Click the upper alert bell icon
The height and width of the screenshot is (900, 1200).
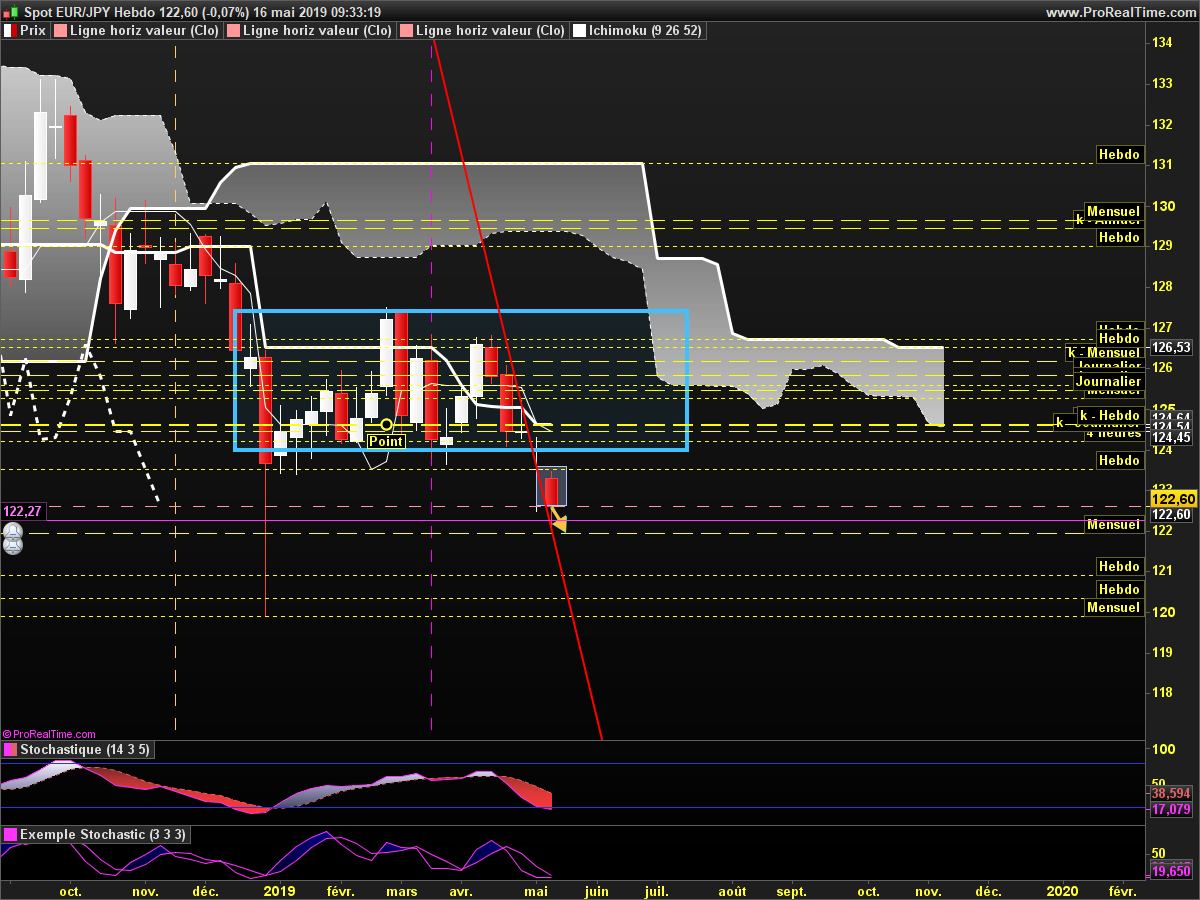12,530
